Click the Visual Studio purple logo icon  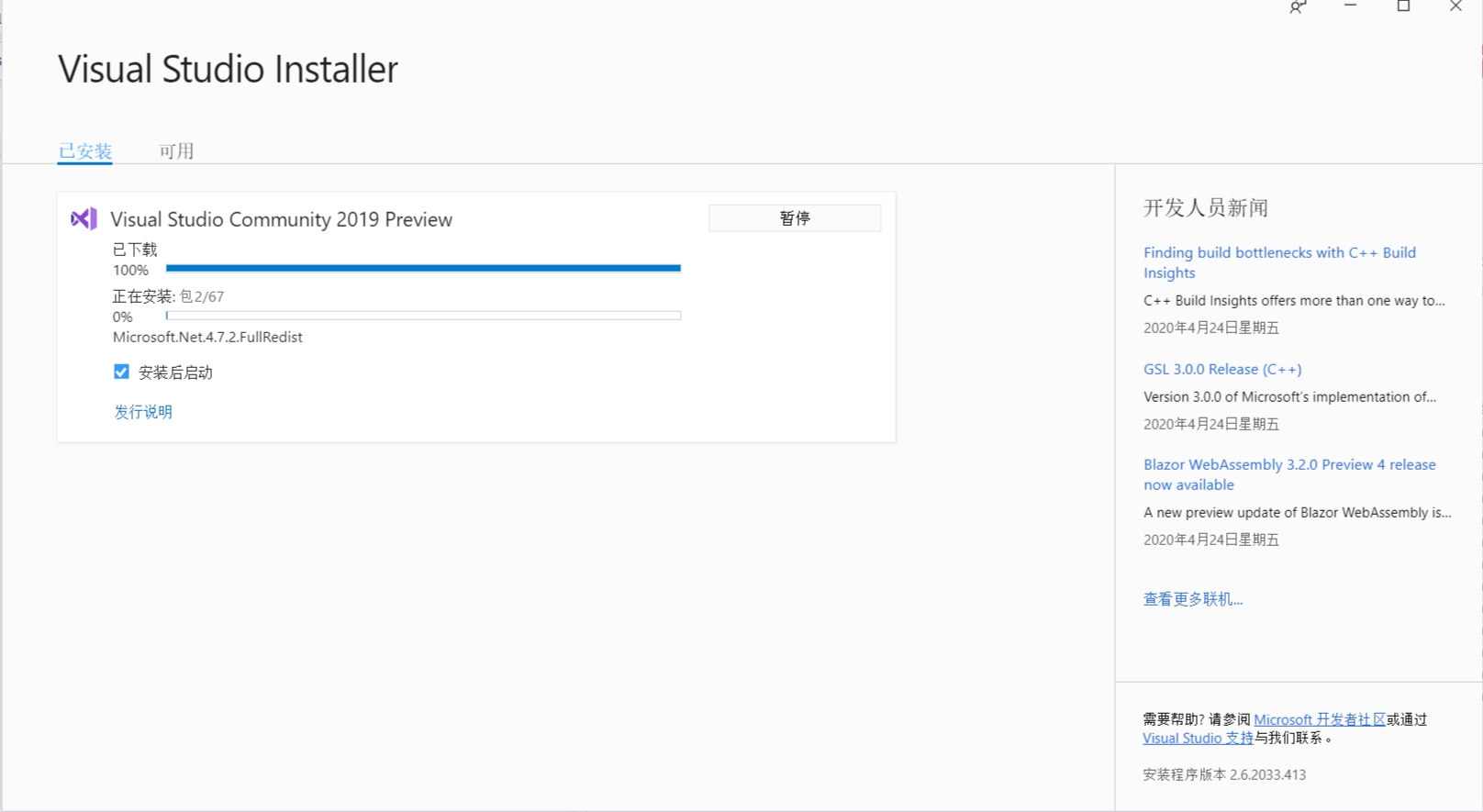84,218
